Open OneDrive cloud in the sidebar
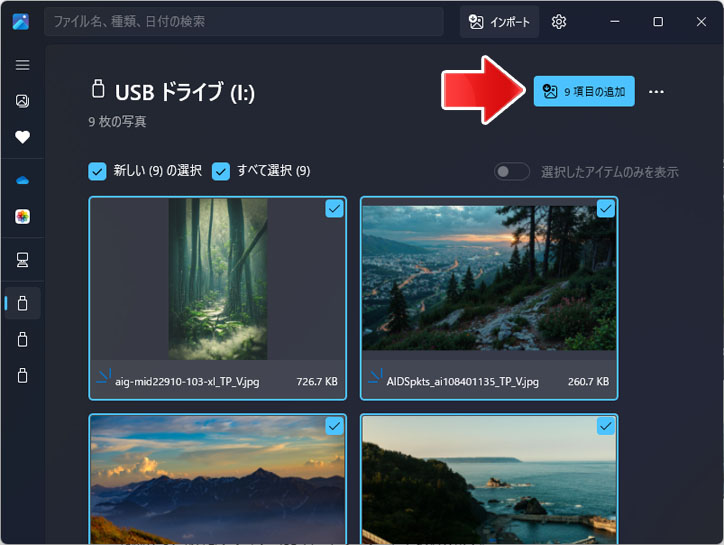The image size is (724, 545). click(22, 180)
